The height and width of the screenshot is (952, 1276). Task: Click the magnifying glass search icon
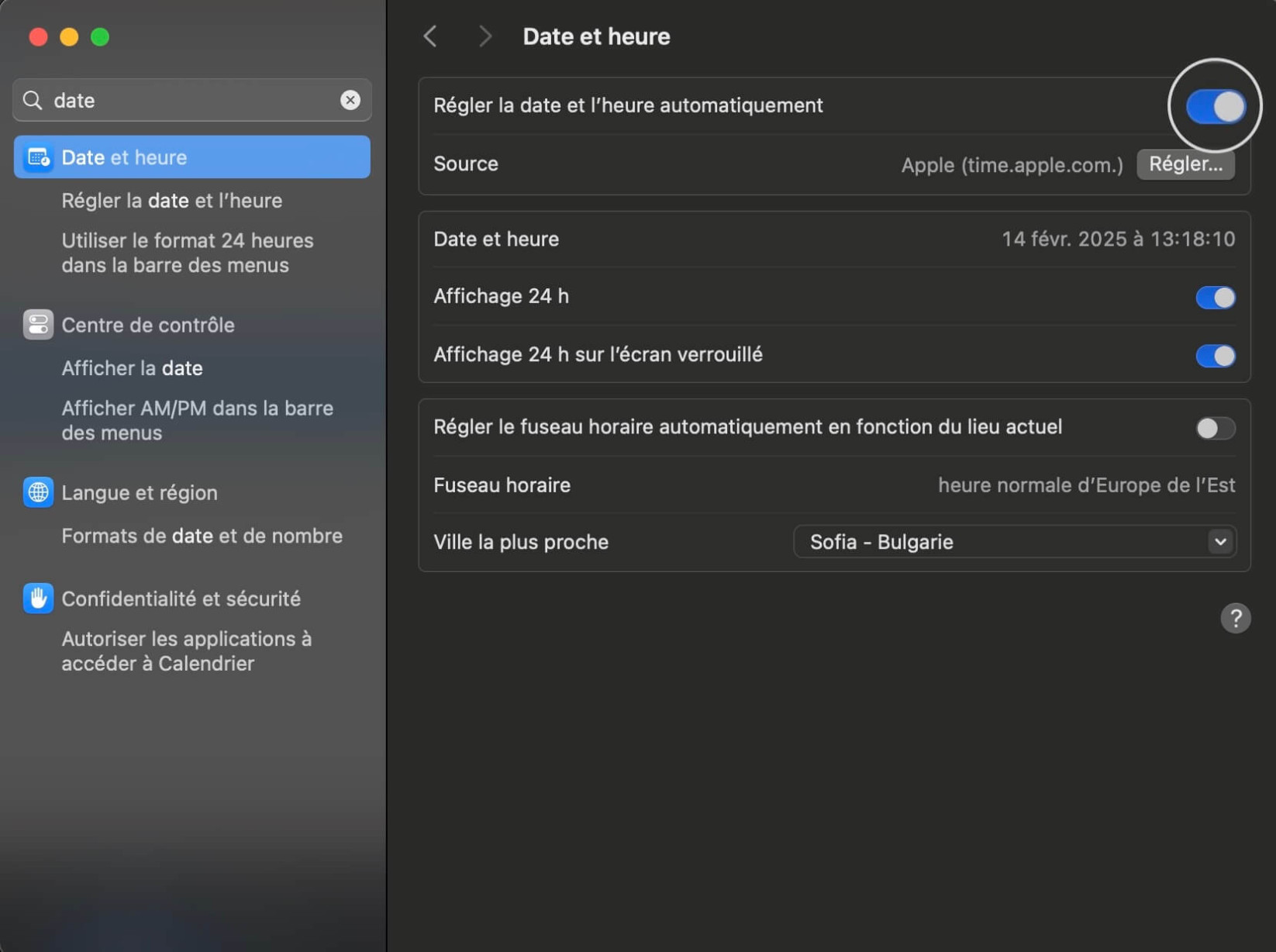pos(33,100)
